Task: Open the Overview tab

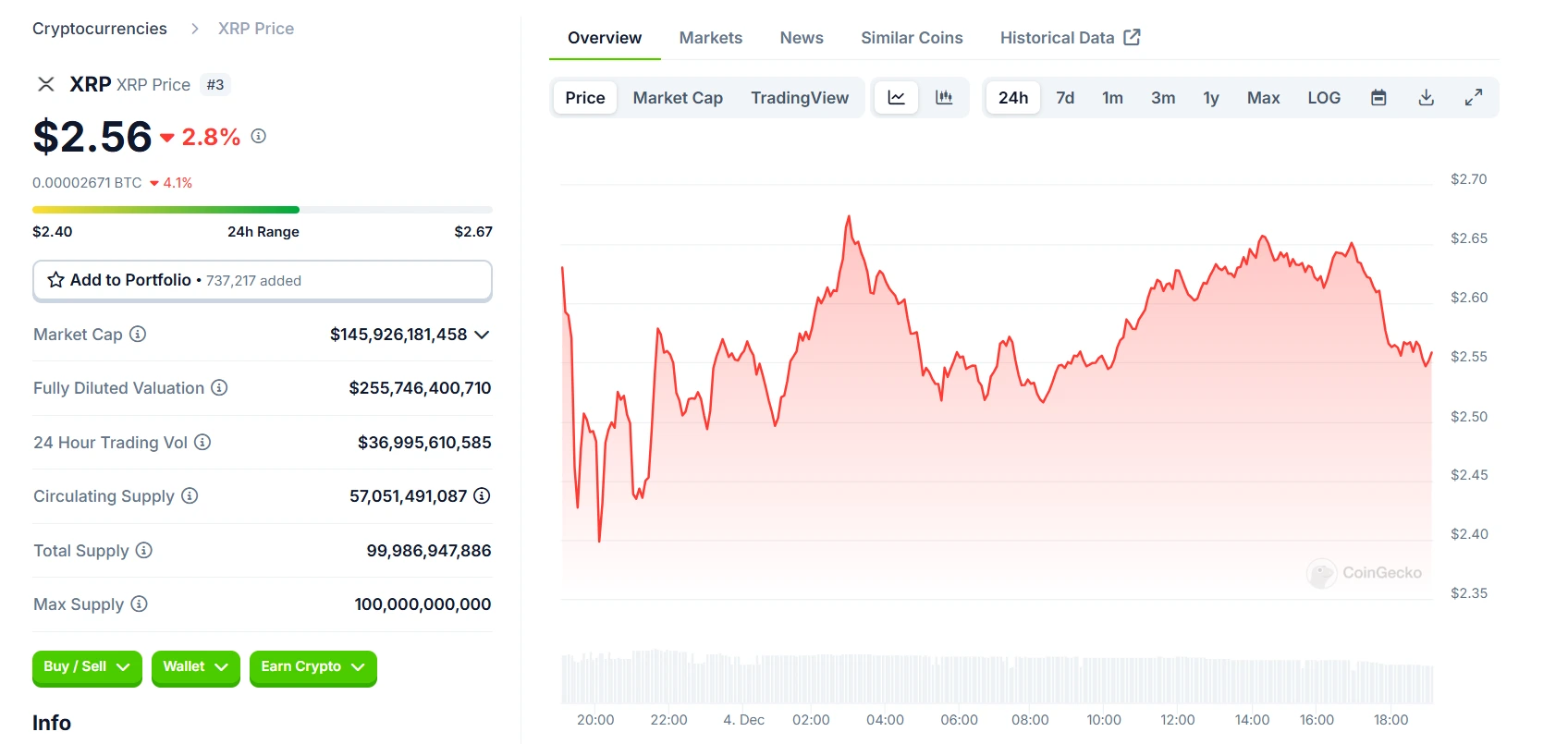Action: pos(605,38)
